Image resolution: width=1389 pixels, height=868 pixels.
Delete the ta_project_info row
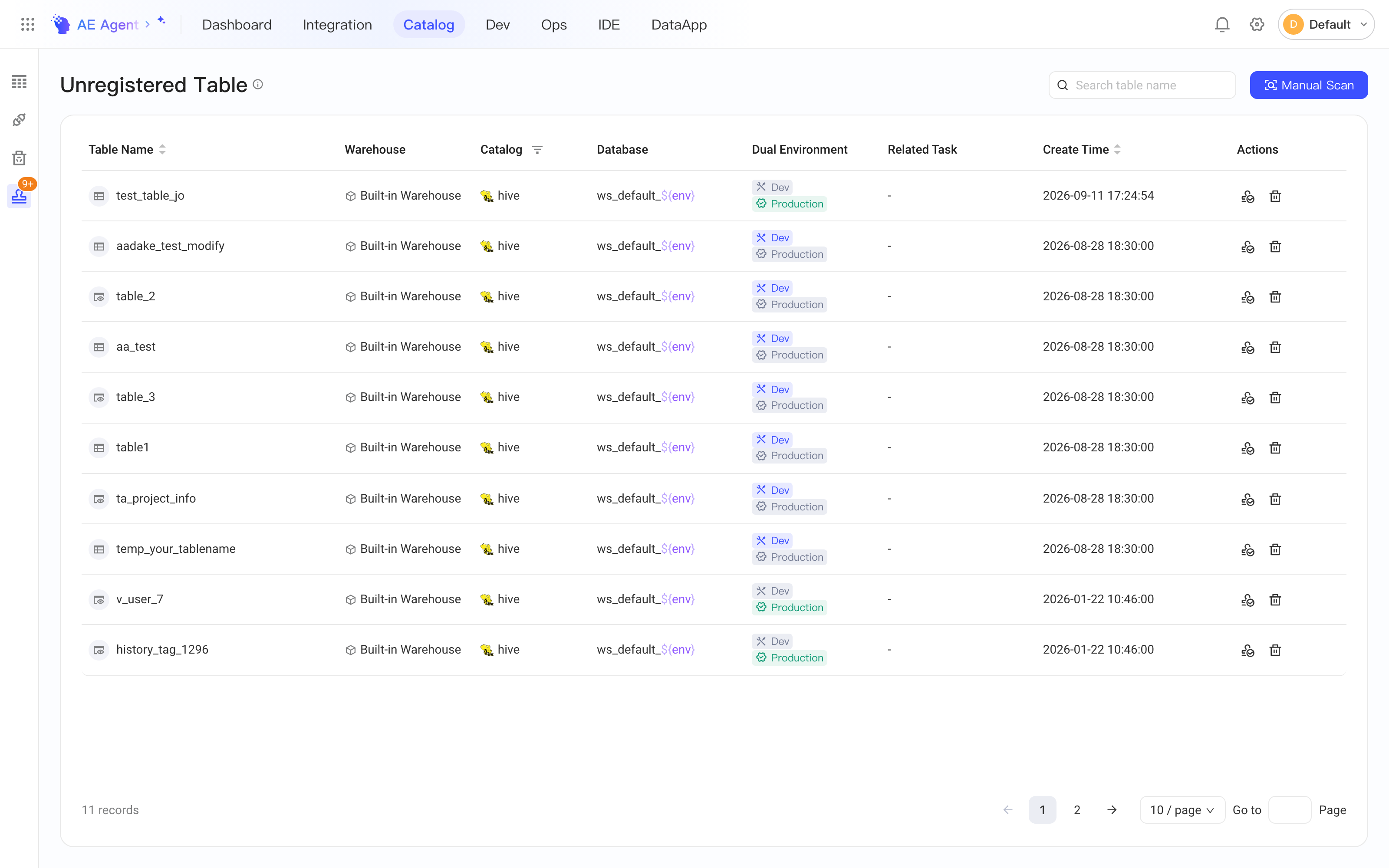pyautogui.click(x=1275, y=499)
